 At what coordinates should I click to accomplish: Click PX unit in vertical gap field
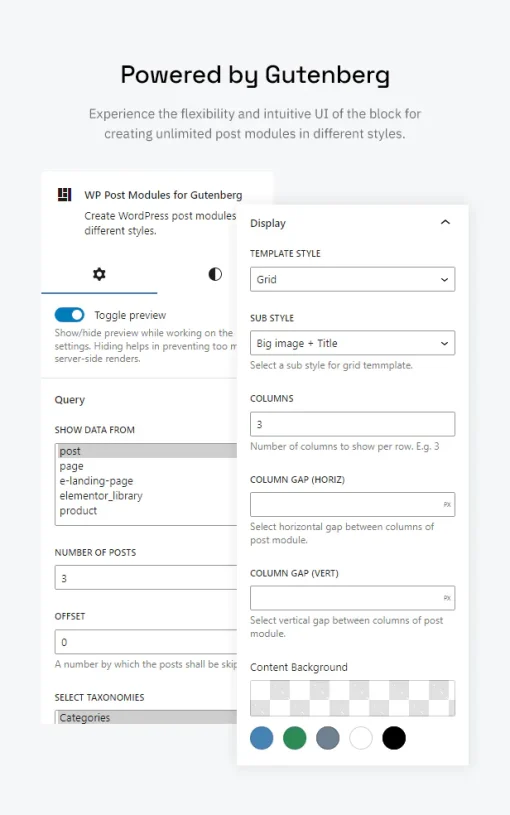click(447, 598)
